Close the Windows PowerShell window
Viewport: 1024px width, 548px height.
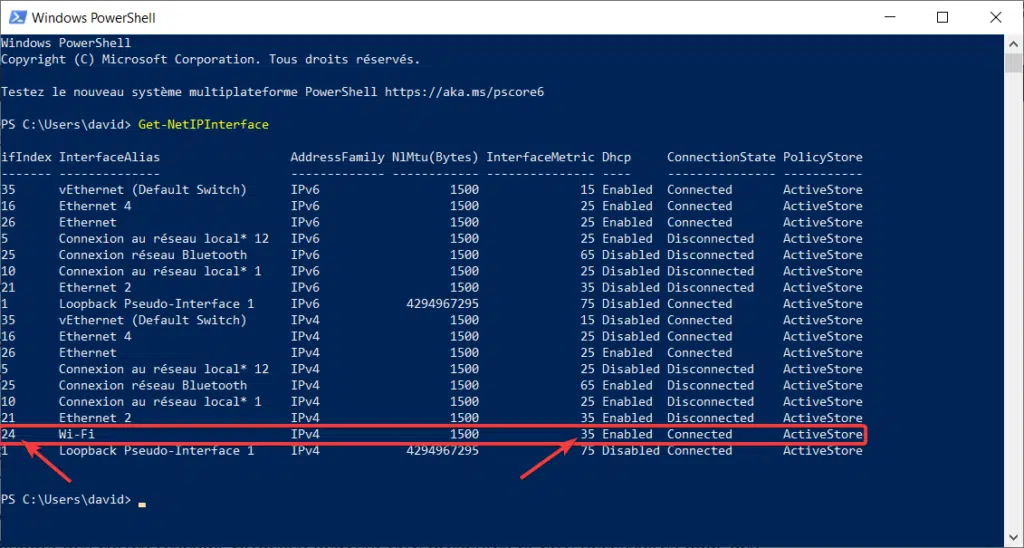[x=995, y=18]
